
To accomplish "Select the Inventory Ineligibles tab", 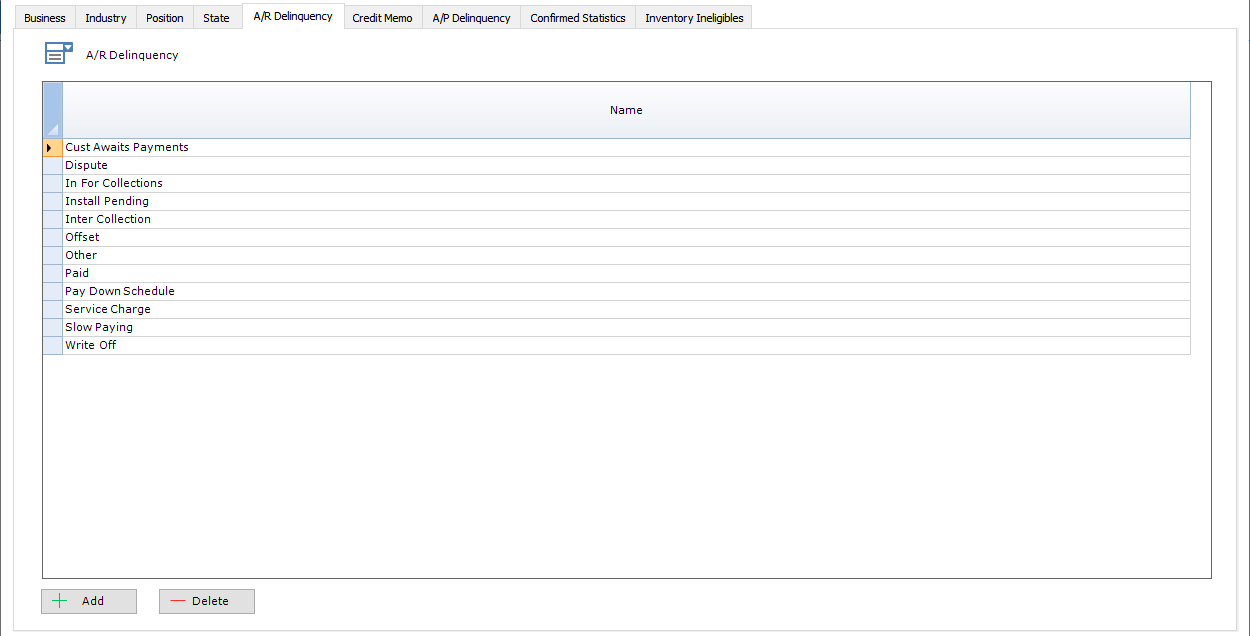I will click(x=693, y=17).
